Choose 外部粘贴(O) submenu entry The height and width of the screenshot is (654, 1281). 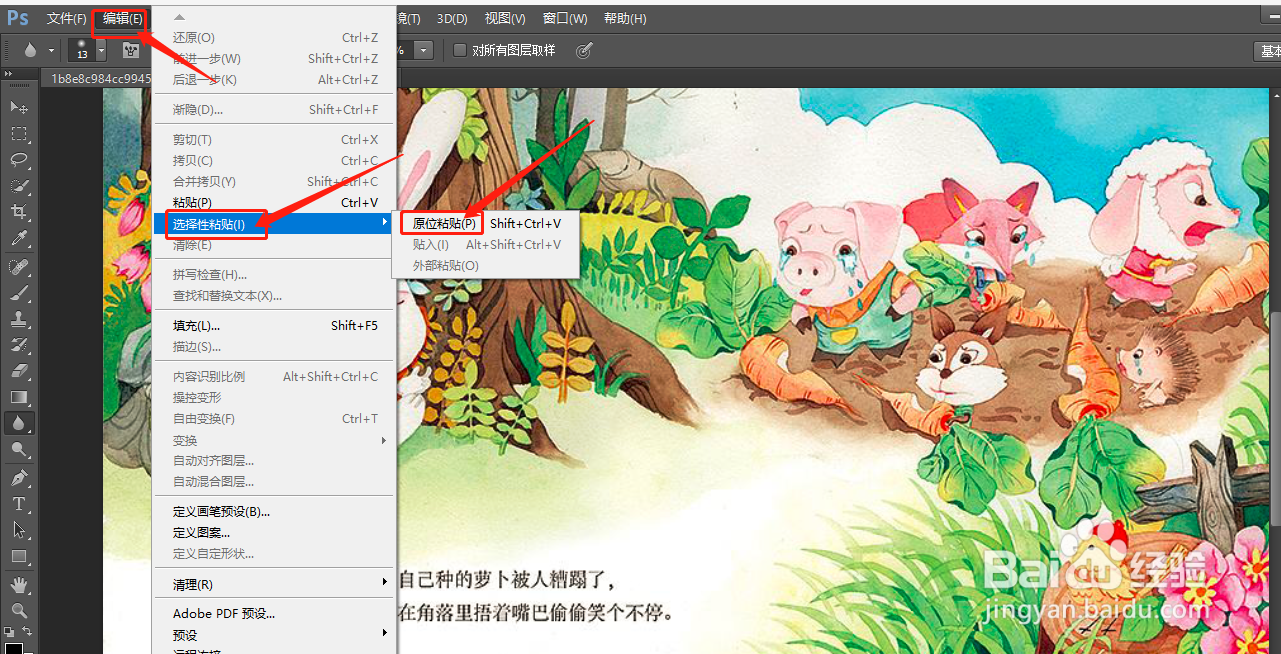coord(485,265)
